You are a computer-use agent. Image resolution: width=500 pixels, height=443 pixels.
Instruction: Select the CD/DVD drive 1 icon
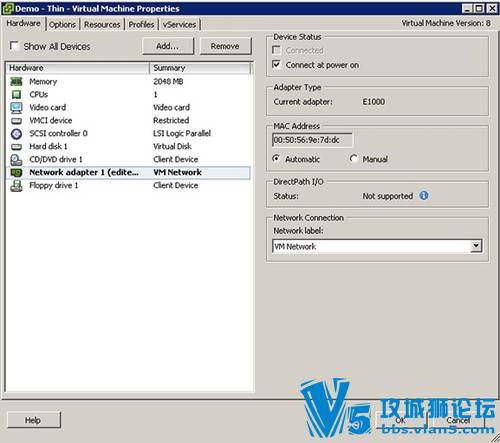point(16,160)
